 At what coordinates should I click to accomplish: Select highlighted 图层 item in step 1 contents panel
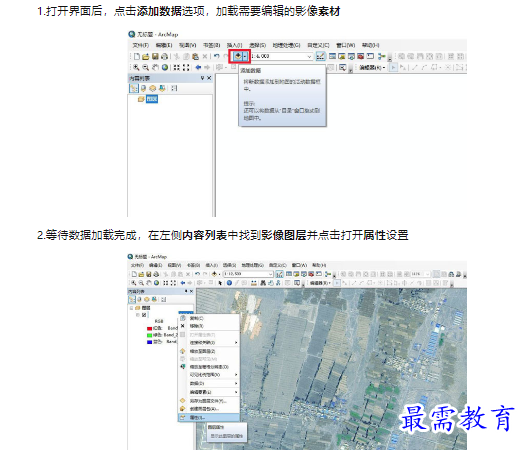tap(152, 99)
